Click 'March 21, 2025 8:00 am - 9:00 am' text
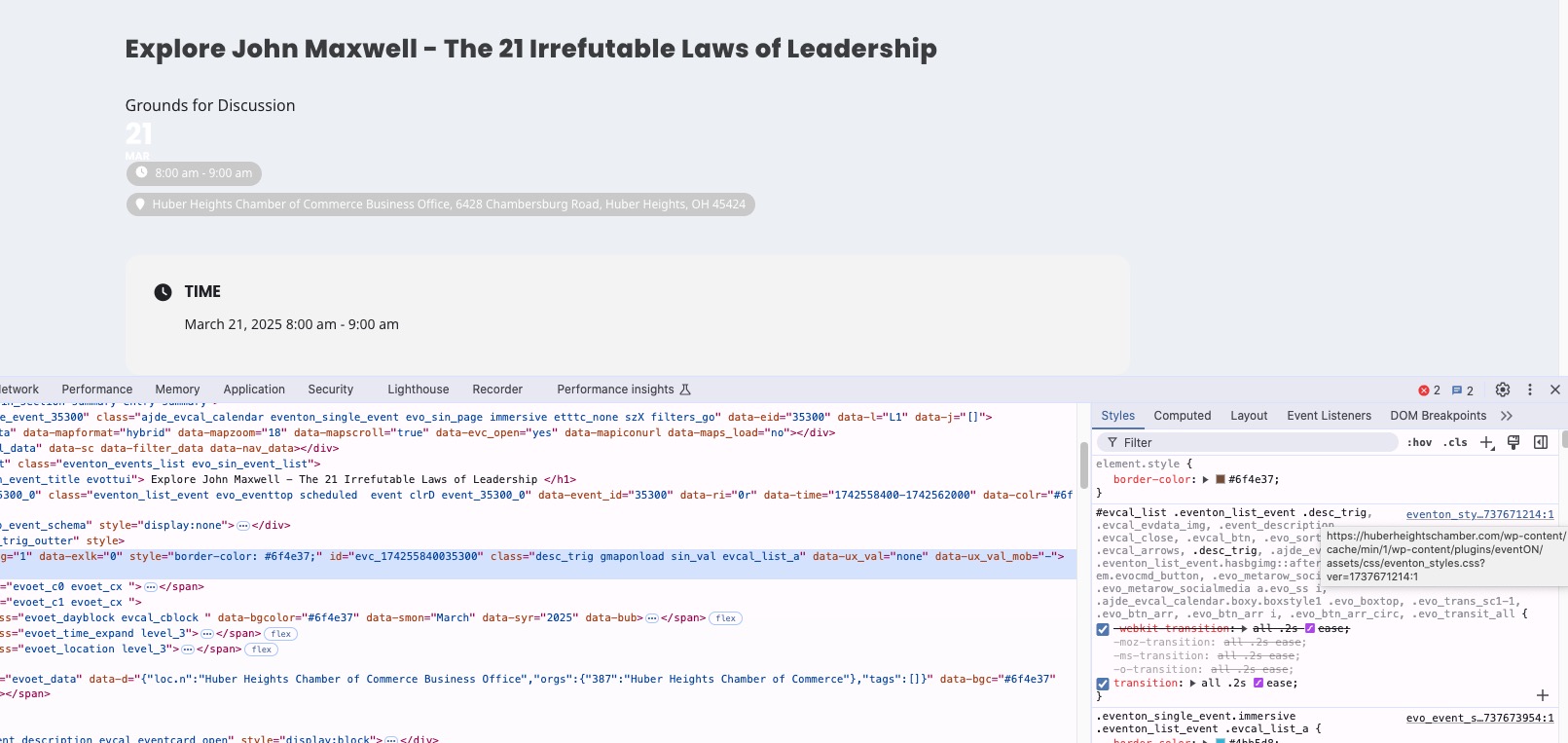 coord(292,324)
